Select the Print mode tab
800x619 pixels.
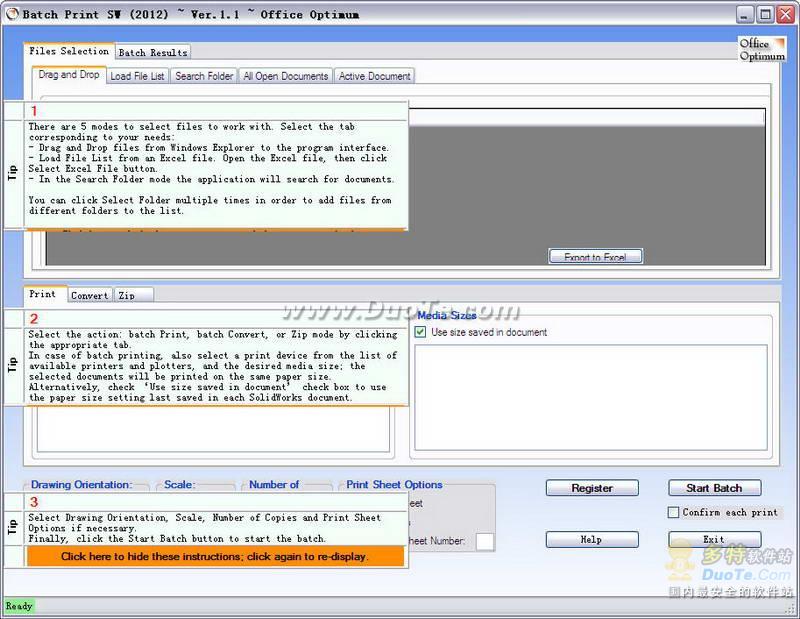coord(42,294)
